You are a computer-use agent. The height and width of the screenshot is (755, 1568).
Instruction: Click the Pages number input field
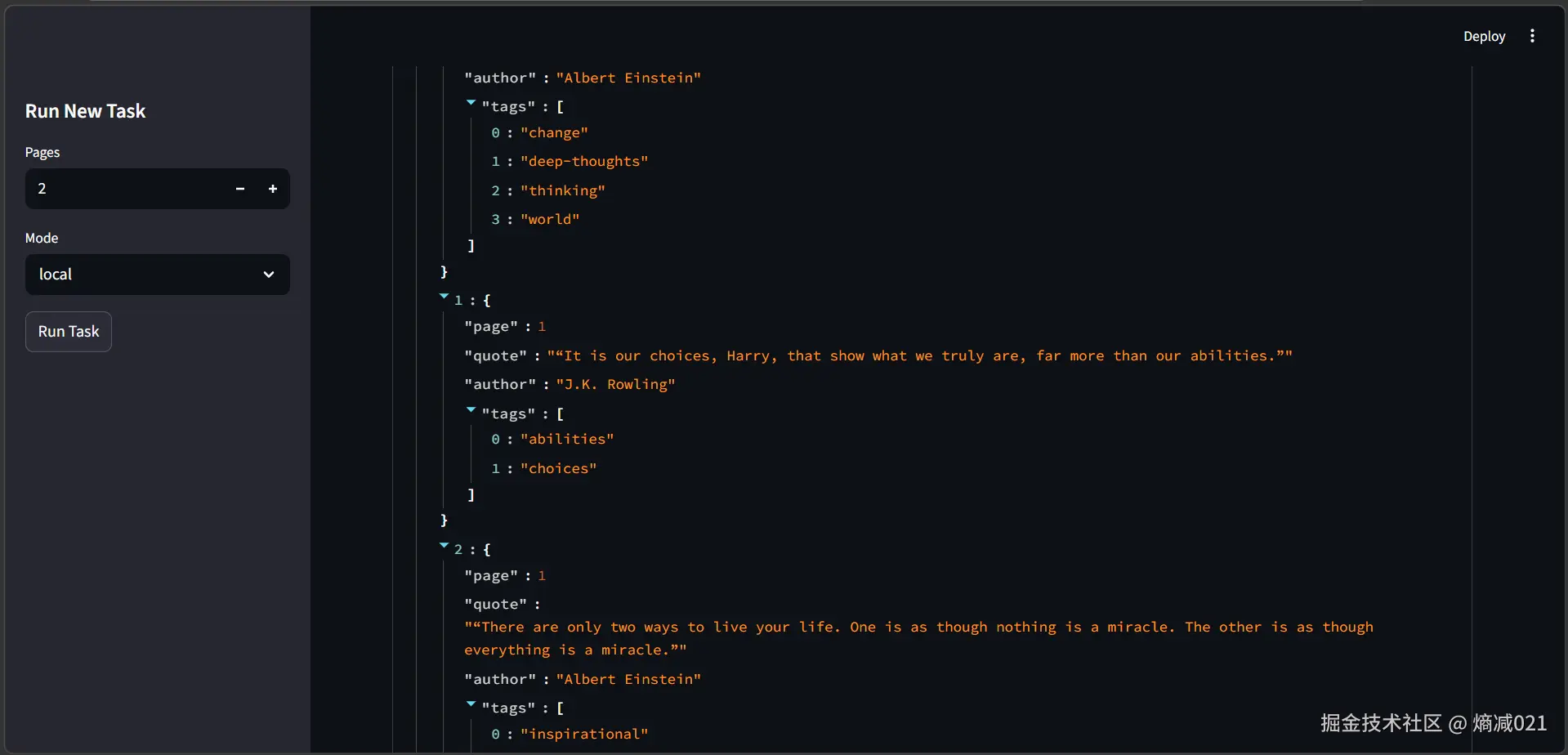(123, 189)
